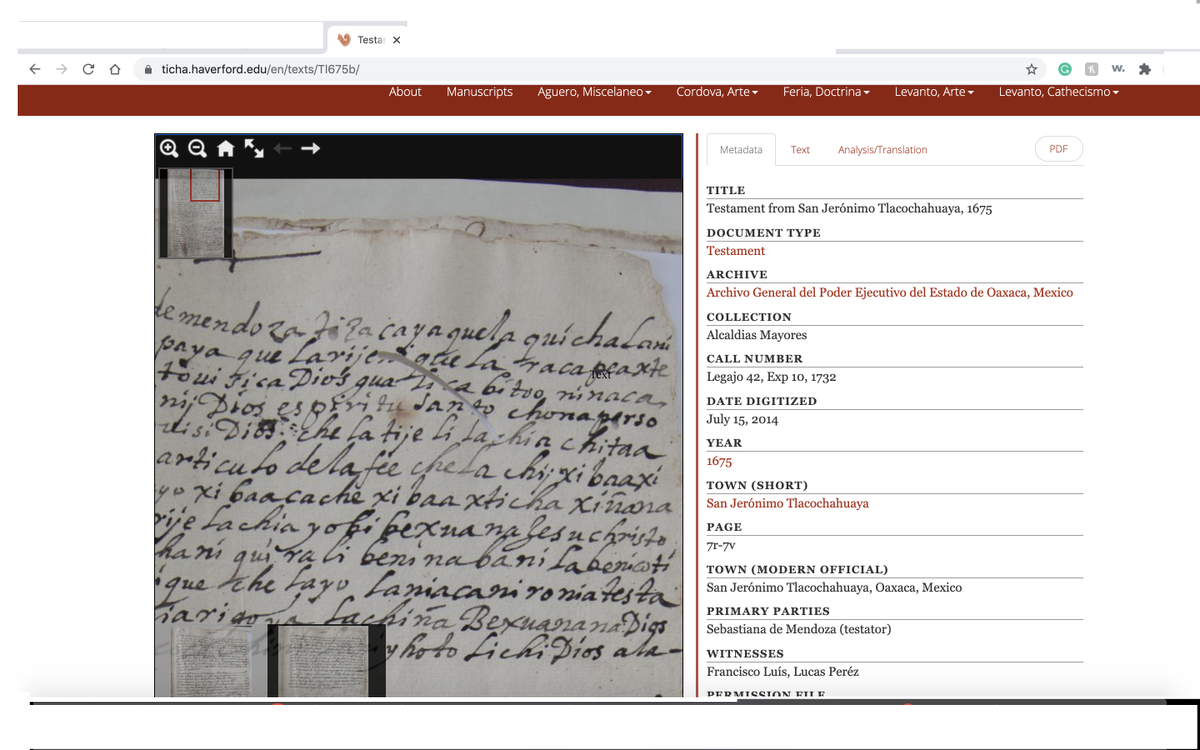Click the title 'Testament from San Jerónimo Tlacochahuaya, 1675'
Screen dimensions: 1200x750
click(x=849, y=209)
